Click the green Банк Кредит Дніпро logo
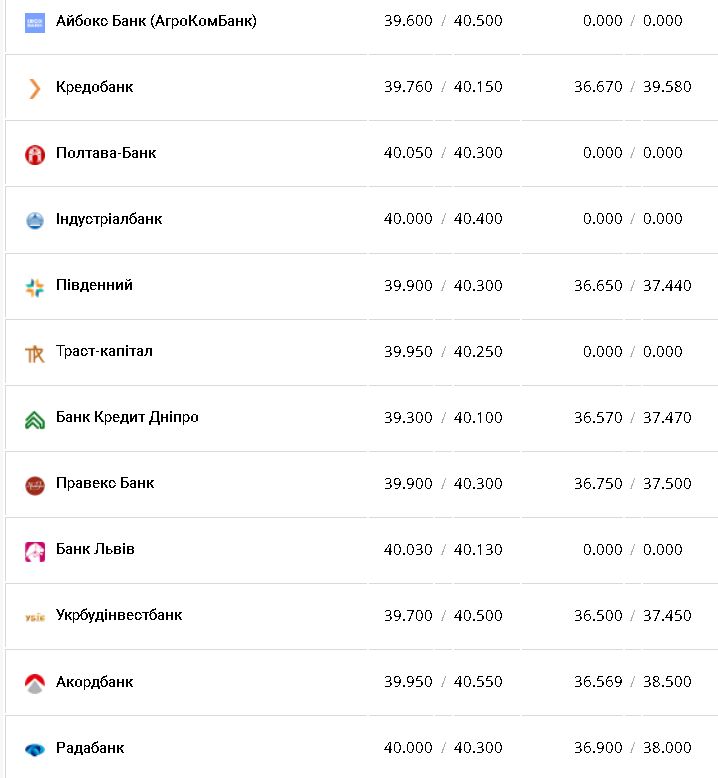This screenshot has width=718, height=778. pyautogui.click(x=35, y=419)
